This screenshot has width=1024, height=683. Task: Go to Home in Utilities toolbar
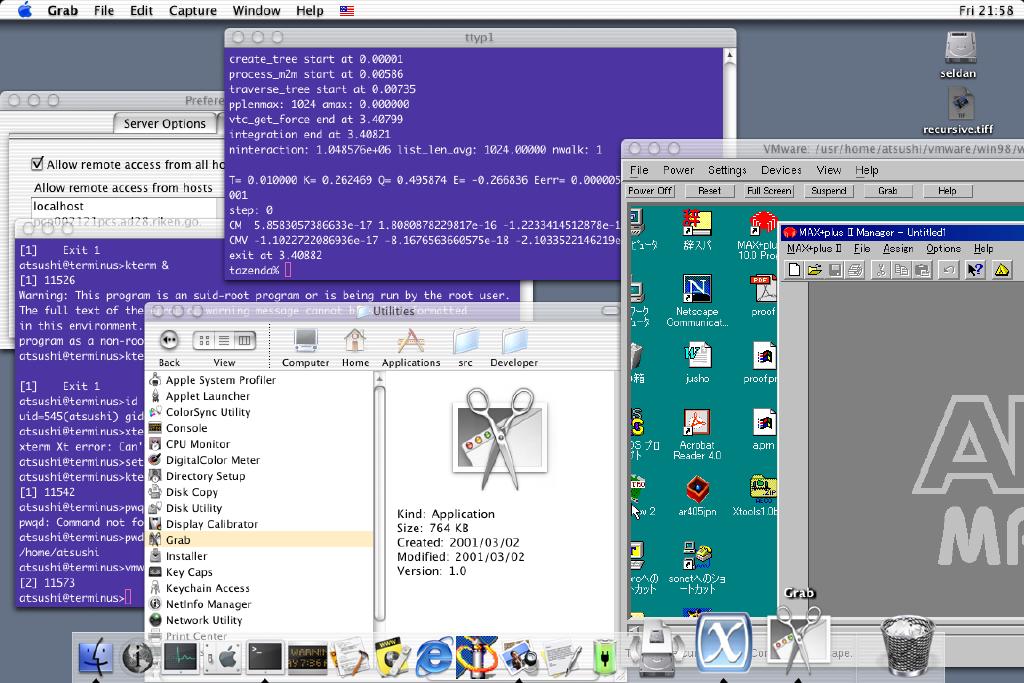click(355, 347)
